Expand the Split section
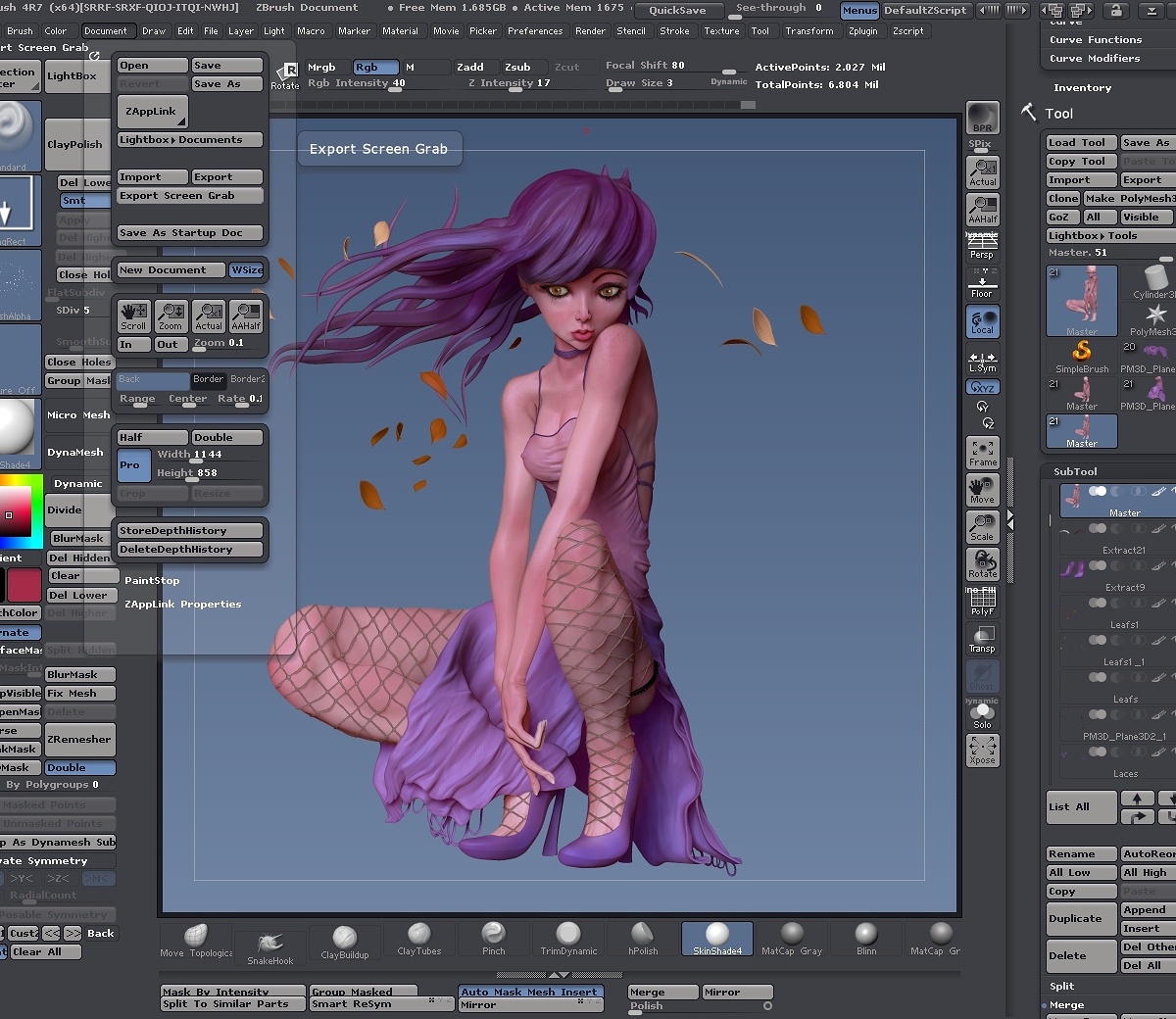 (x=1062, y=987)
